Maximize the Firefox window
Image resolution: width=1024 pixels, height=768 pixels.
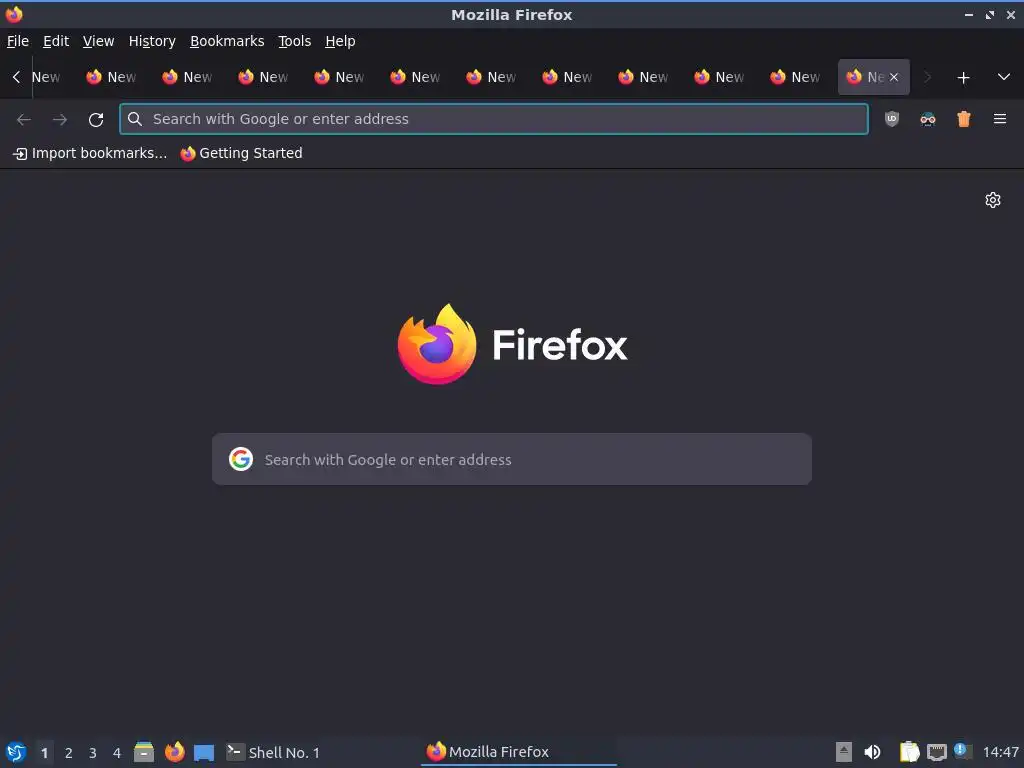(989, 14)
